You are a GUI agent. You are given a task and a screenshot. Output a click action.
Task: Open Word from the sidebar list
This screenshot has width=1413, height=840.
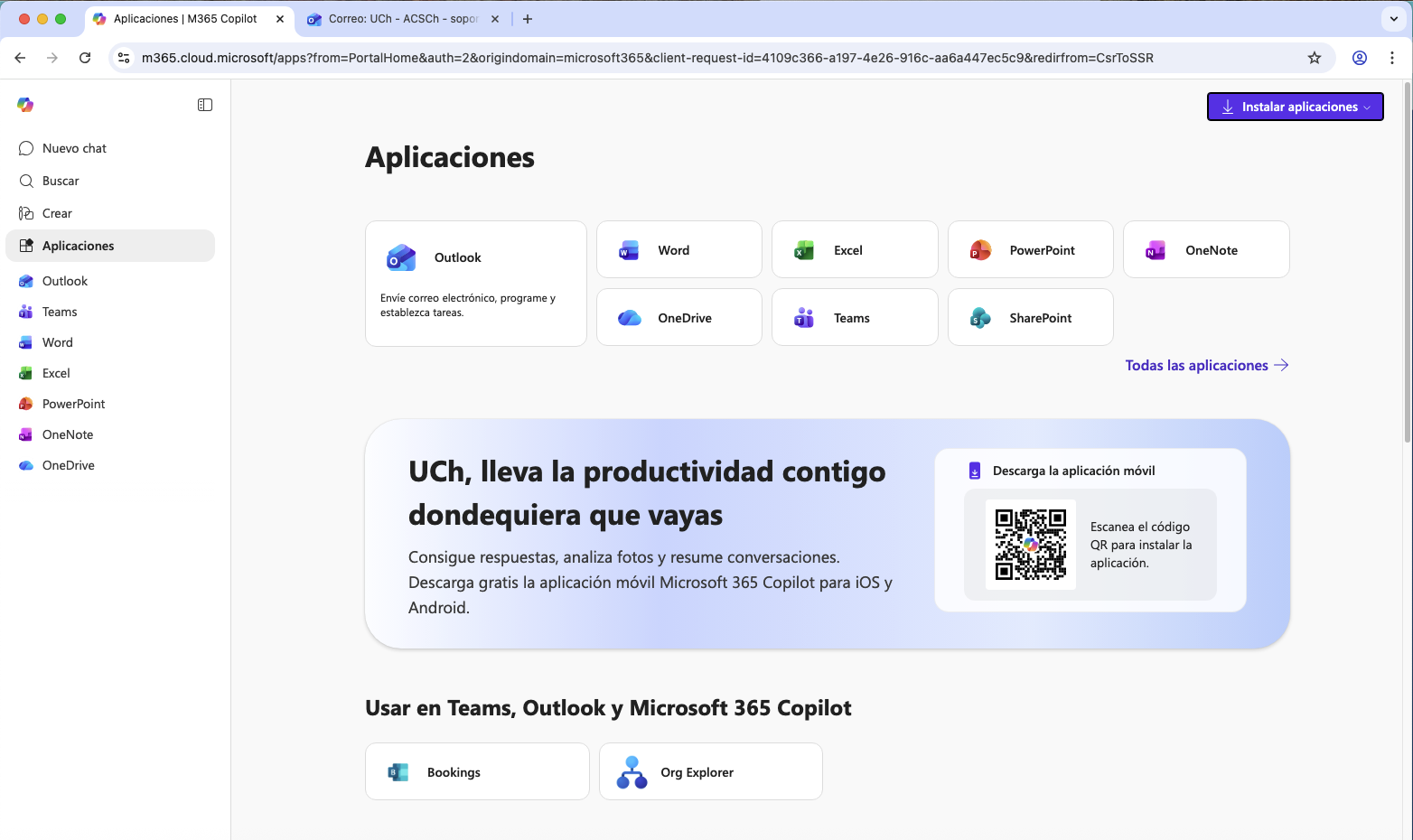click(x=110, y=342)
